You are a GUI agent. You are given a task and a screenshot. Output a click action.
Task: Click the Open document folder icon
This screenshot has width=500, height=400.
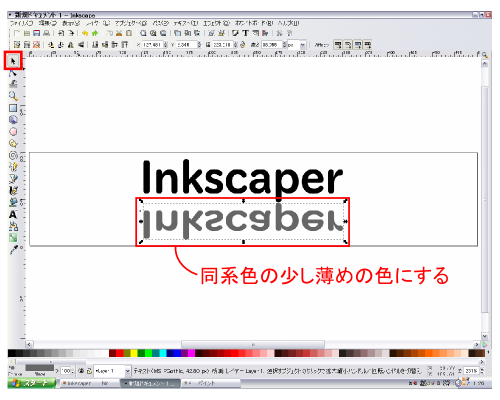(27, 33)
